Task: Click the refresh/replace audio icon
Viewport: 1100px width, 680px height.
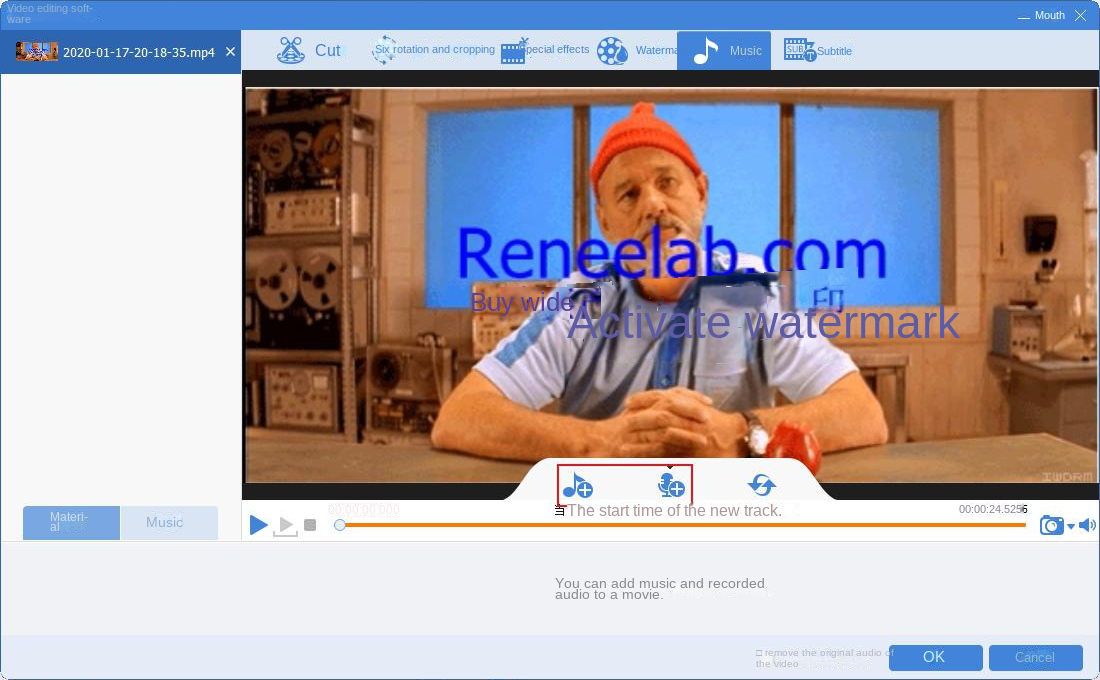Action: click(x=762, y=484)
